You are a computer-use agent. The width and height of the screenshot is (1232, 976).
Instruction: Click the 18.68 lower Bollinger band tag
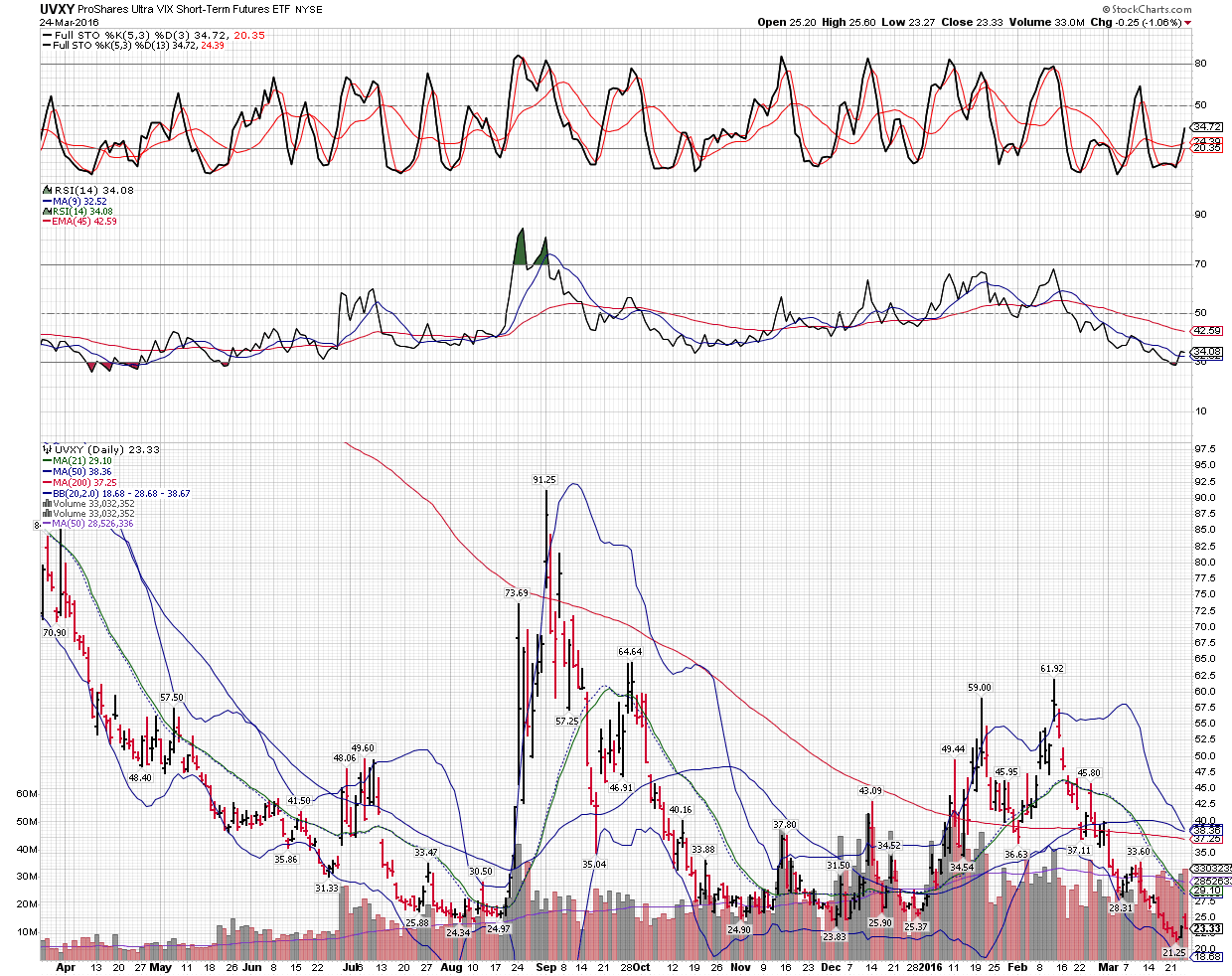click(1206, 957)
